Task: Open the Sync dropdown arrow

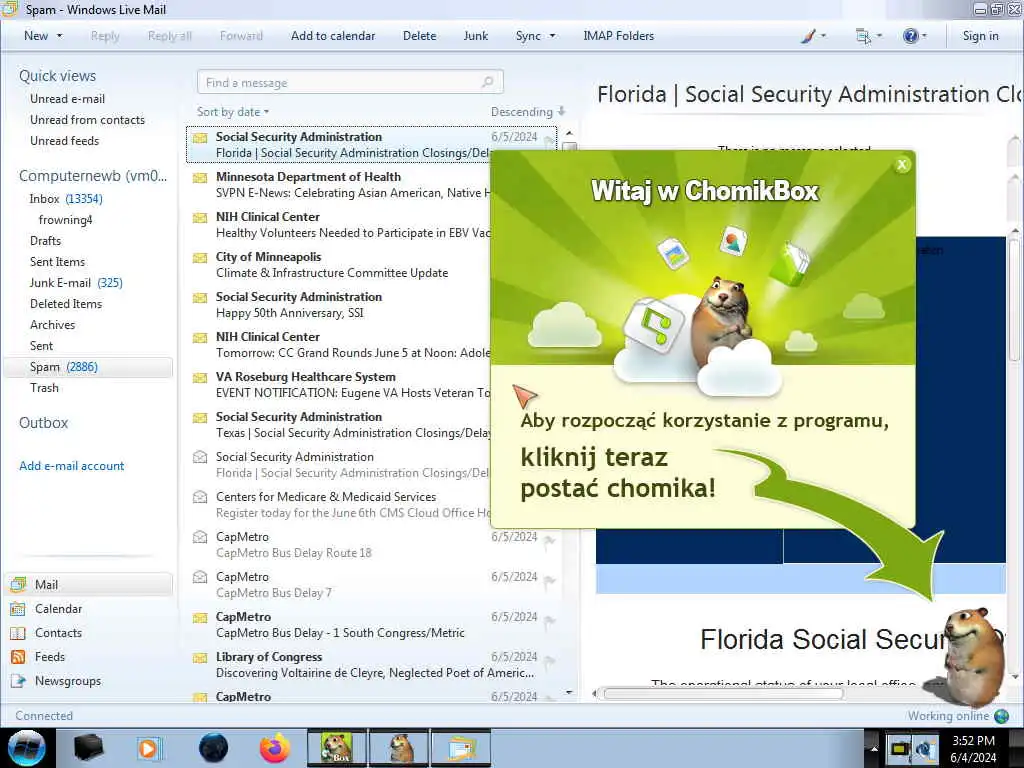Action: (x=552, y=36)
